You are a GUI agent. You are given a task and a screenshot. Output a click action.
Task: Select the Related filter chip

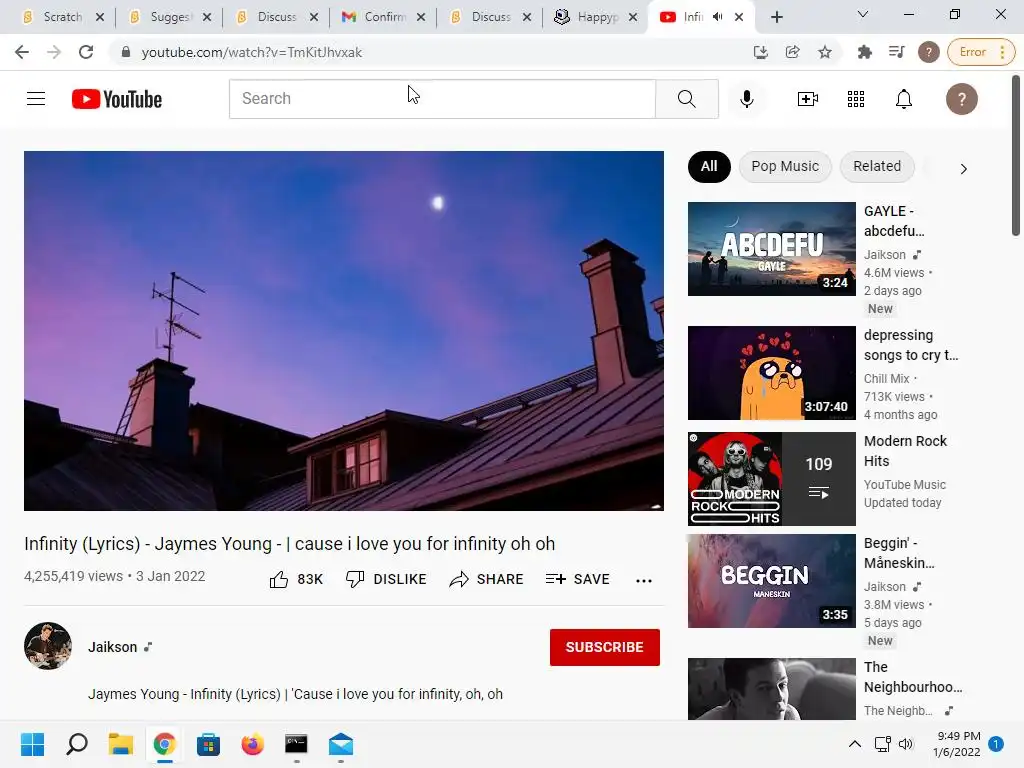(x=877, y=167)
